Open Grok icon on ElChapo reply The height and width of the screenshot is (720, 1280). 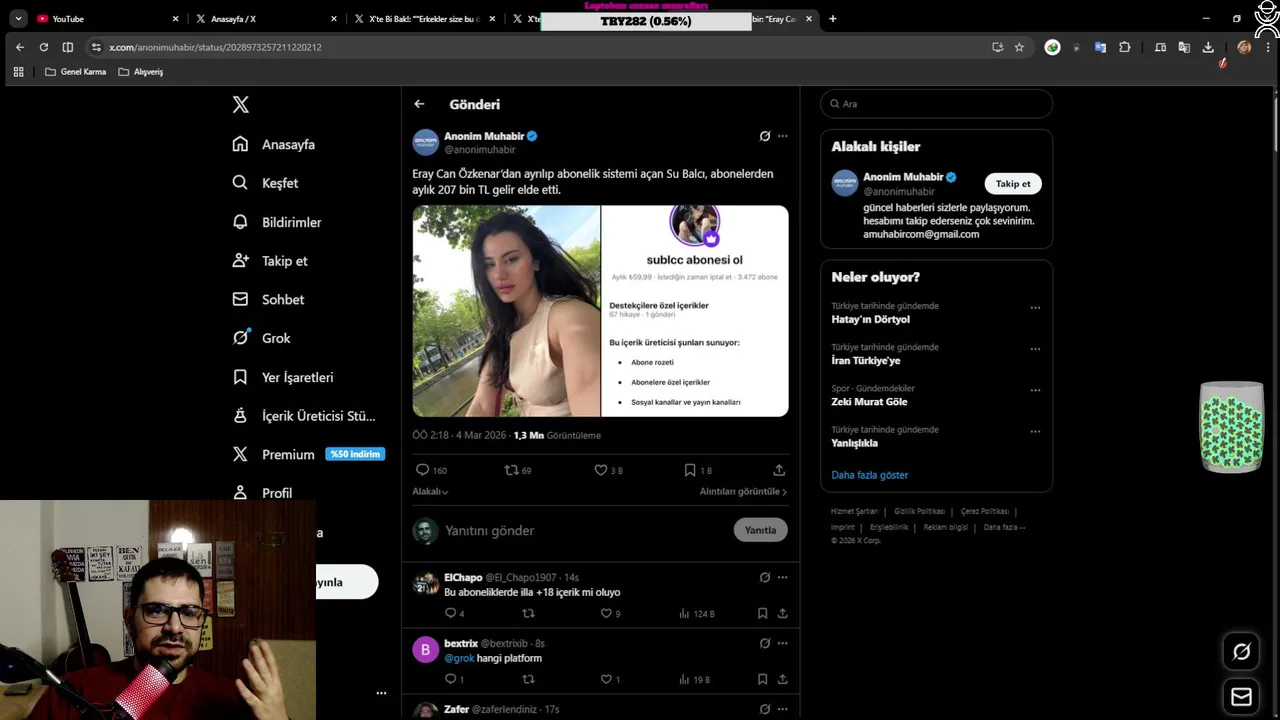765,577
